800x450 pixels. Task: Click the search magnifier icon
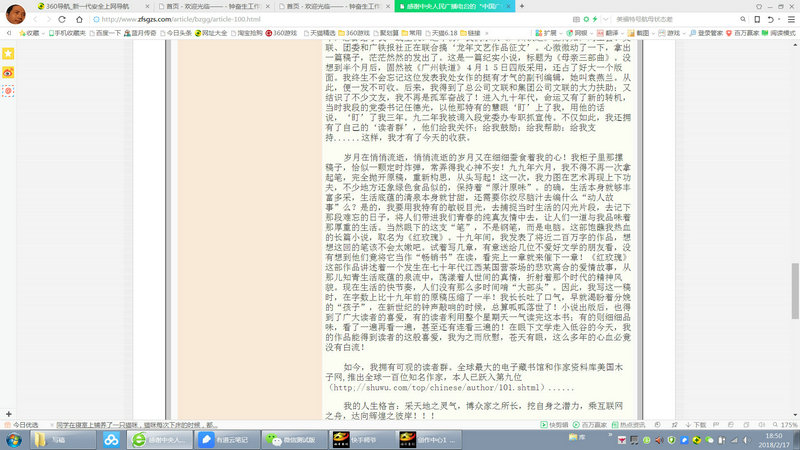point(743,19)
